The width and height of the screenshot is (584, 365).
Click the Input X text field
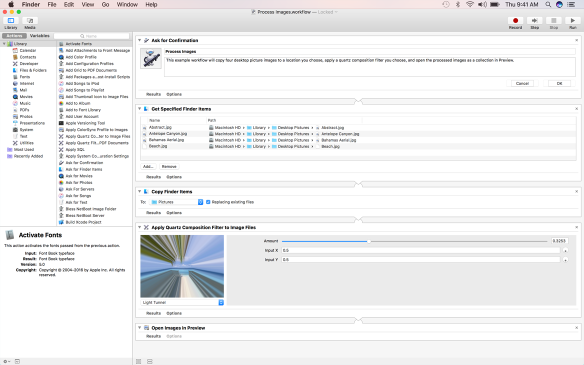click(x=421, y=250)
